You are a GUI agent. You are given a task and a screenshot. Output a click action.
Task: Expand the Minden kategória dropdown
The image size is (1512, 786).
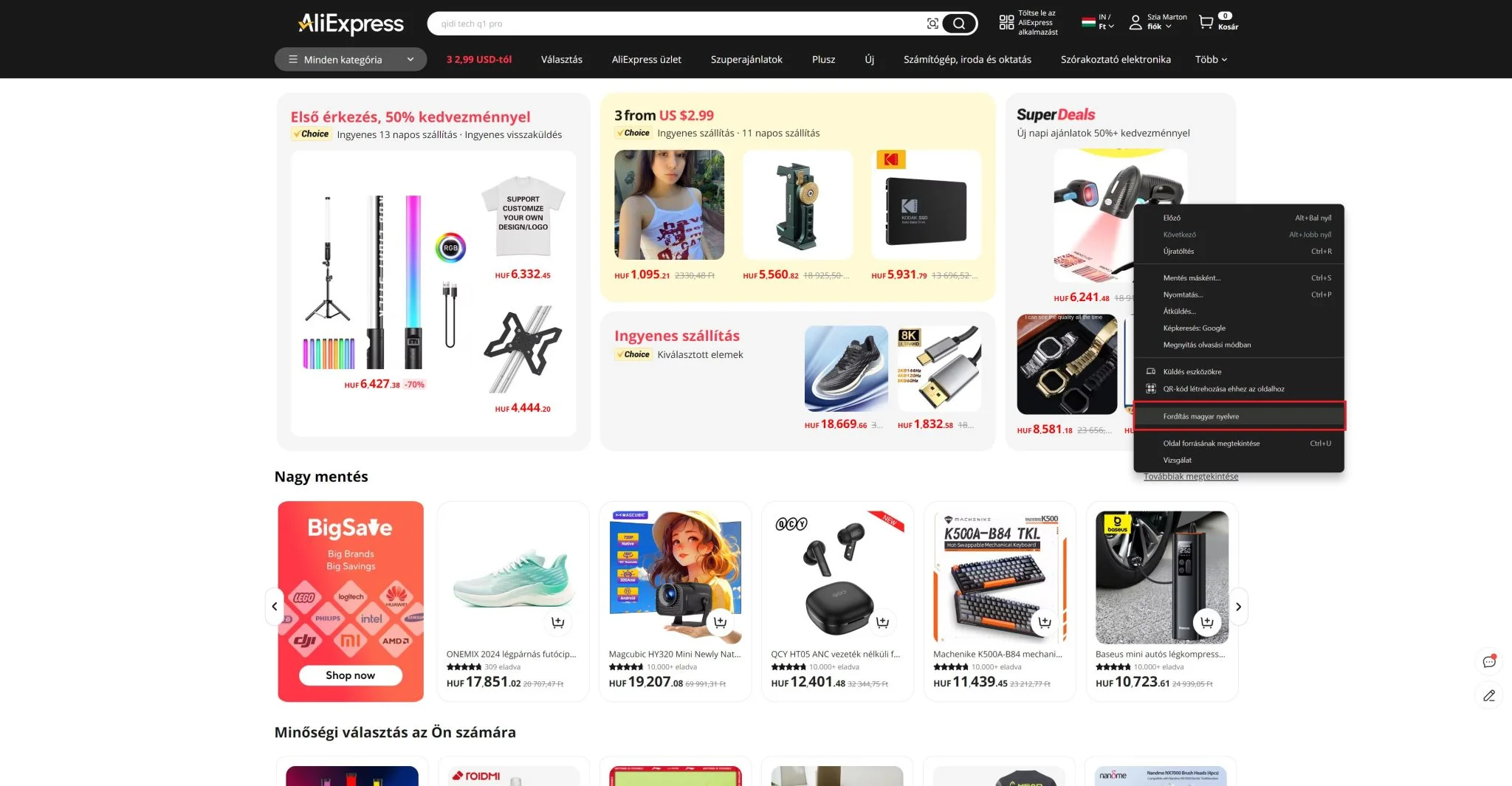click(x=351, y=60)
